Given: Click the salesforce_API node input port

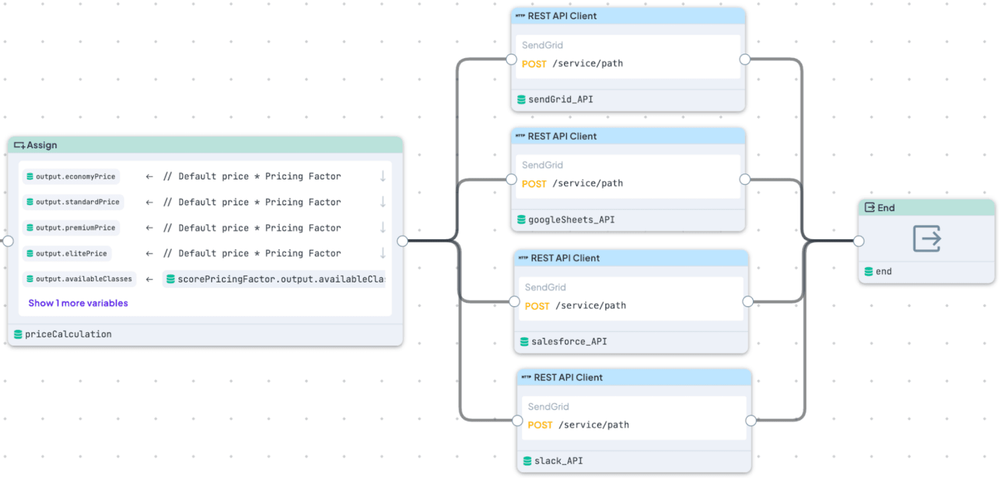Looking at the screenshot, I should [513, 301].
